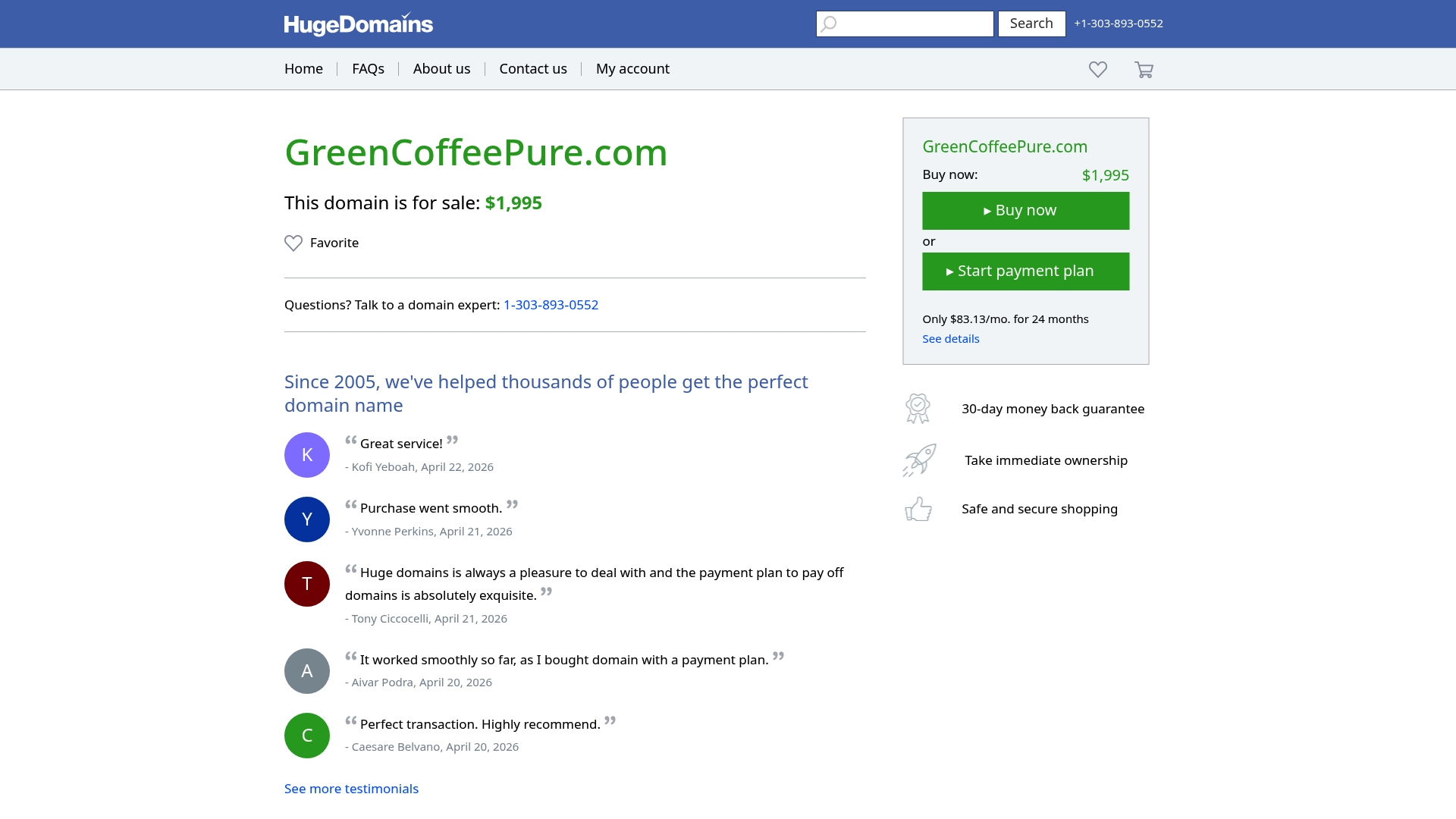Click the 'Great service!' testimonial quote
This screenshot has width=1456, height=819.
click(x=401, y=444)
